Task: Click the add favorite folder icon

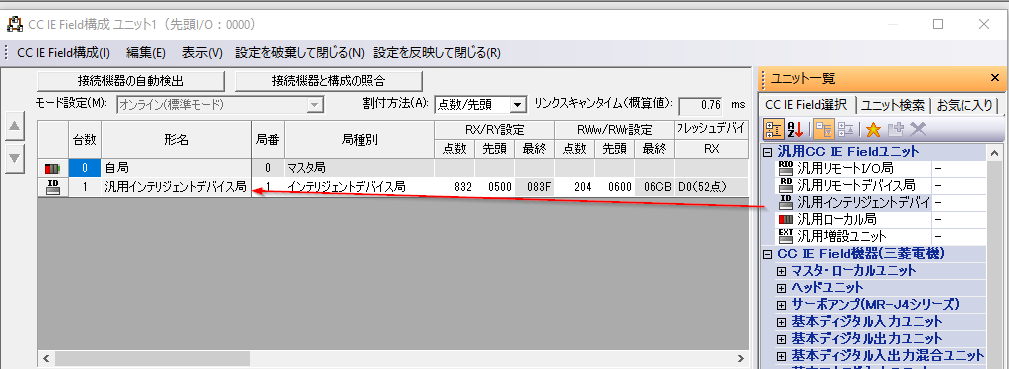Action: coord(896,129)
